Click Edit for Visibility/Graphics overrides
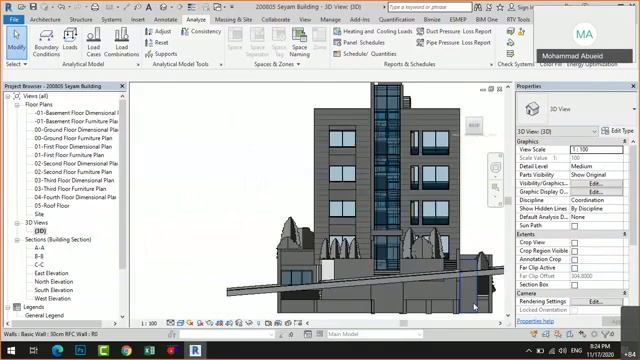This screenshot has width=640, height=360. click(596, 184)
